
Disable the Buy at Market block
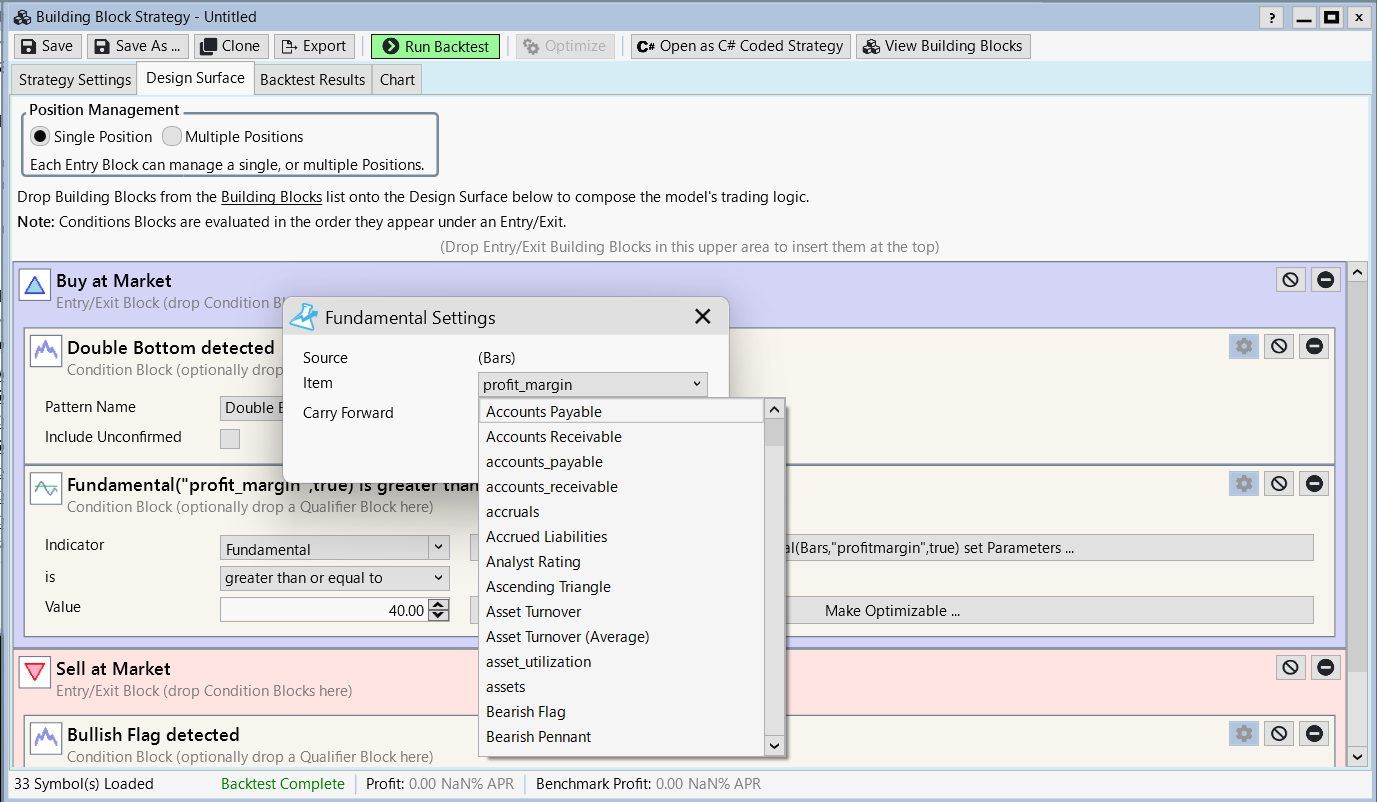[1290, 280]
